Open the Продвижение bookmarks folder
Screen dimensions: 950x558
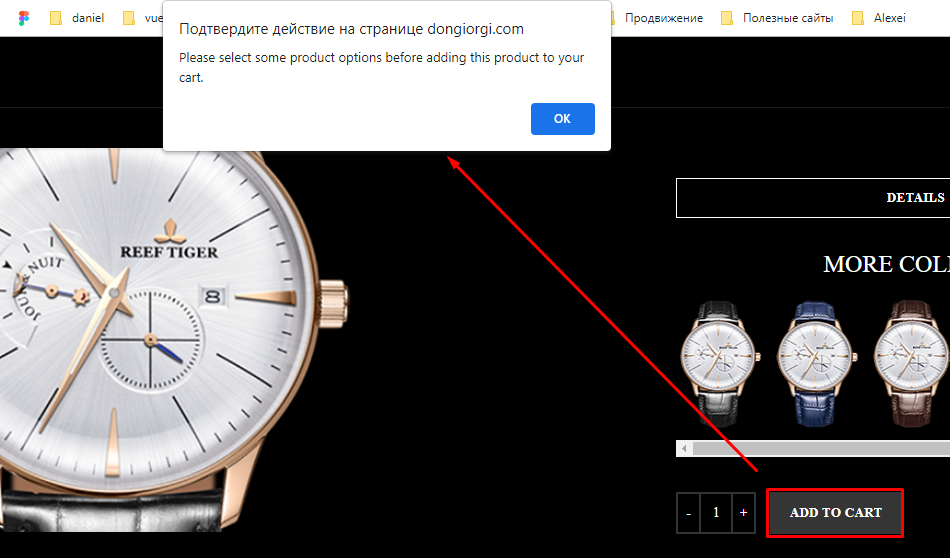click(657, 18)
